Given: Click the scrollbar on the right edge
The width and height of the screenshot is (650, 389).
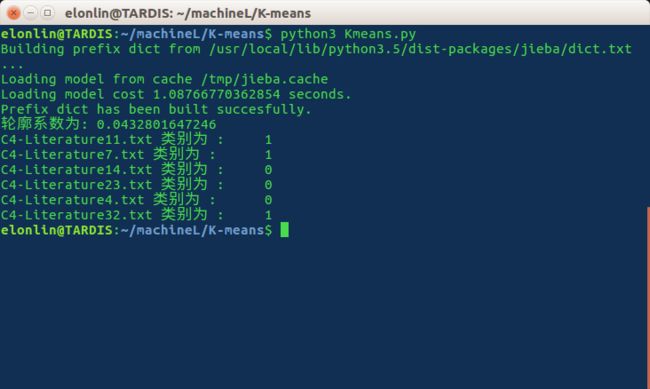Looking at the screenshot, I should point(648,298).
